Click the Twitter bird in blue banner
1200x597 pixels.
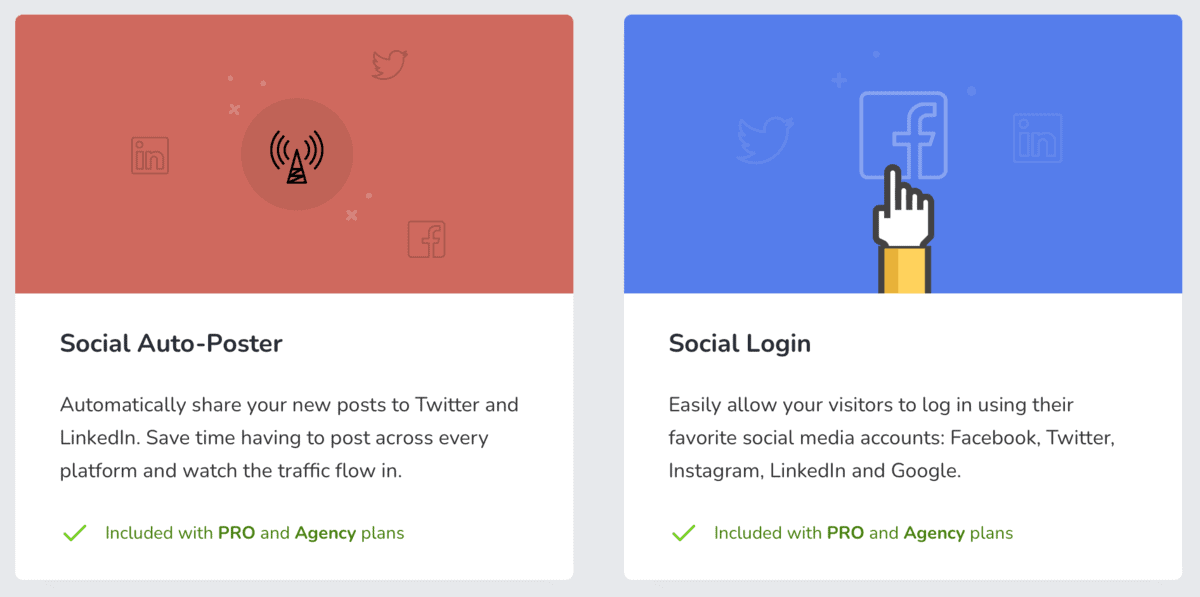[x=765, y=140]
